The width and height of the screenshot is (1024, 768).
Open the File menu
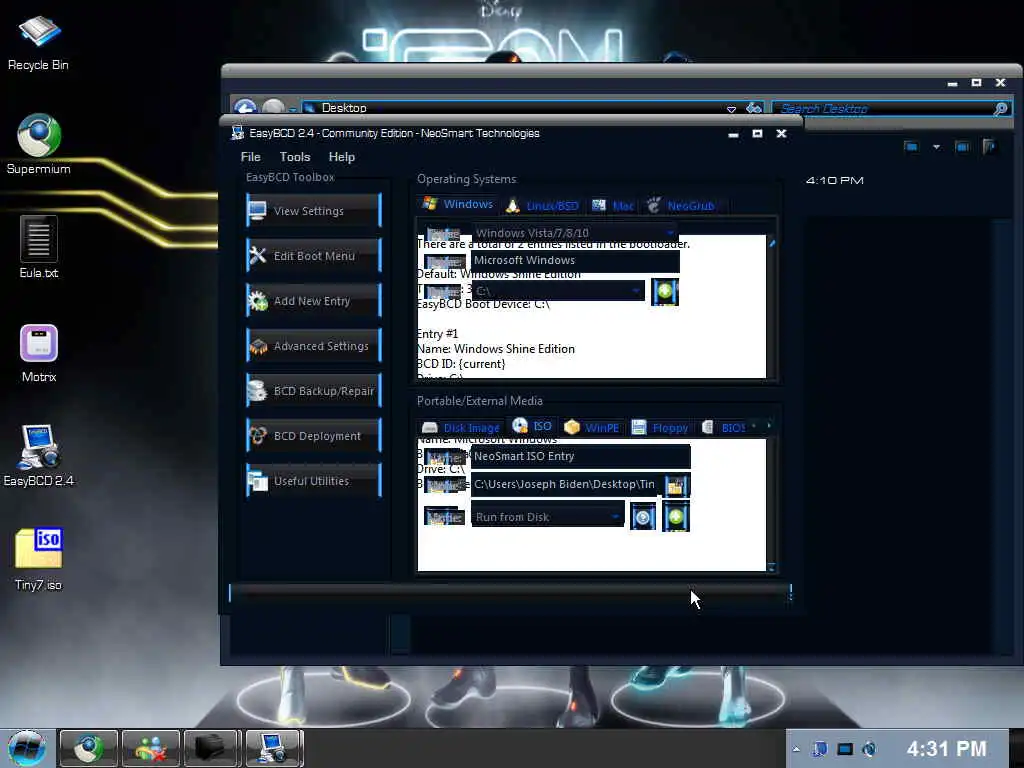(x=250, y=157)
